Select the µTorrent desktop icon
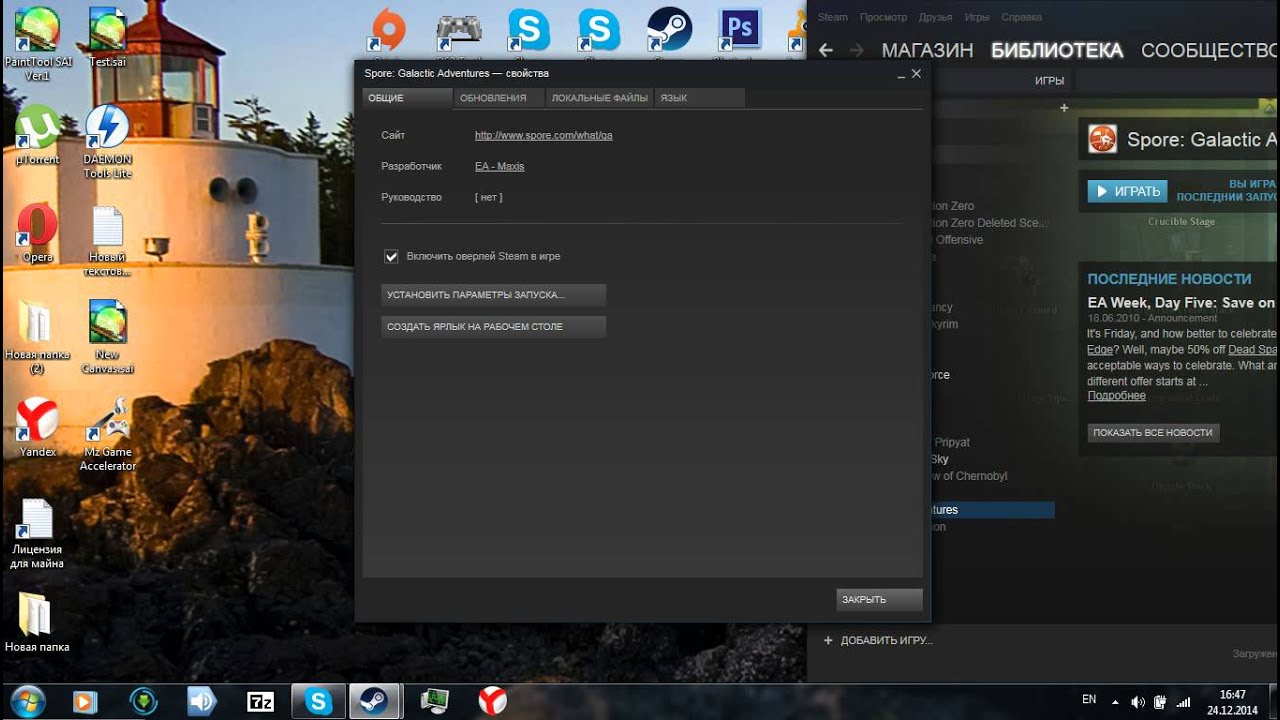 click(x=37, y=135)
